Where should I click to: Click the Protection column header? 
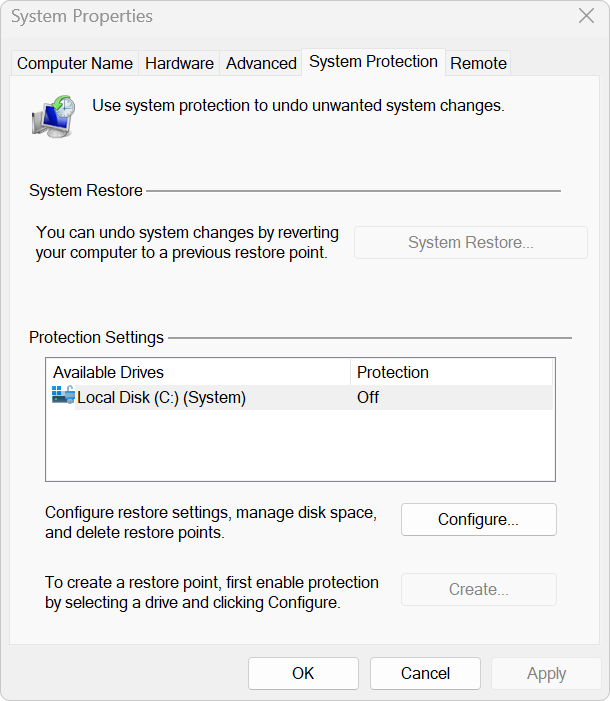(x=452, y=372)
